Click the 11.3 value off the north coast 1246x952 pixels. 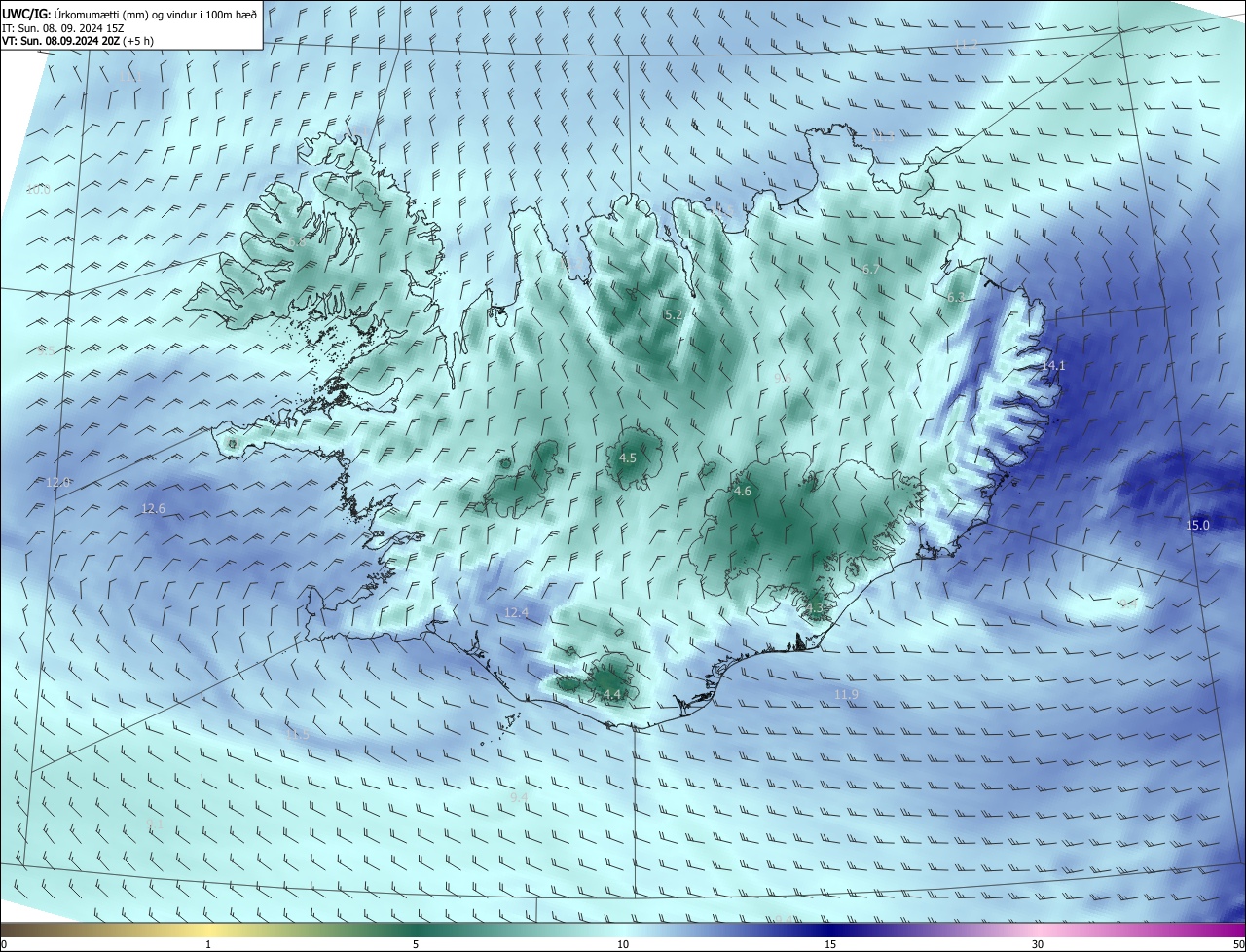click(x=881, y=139)
